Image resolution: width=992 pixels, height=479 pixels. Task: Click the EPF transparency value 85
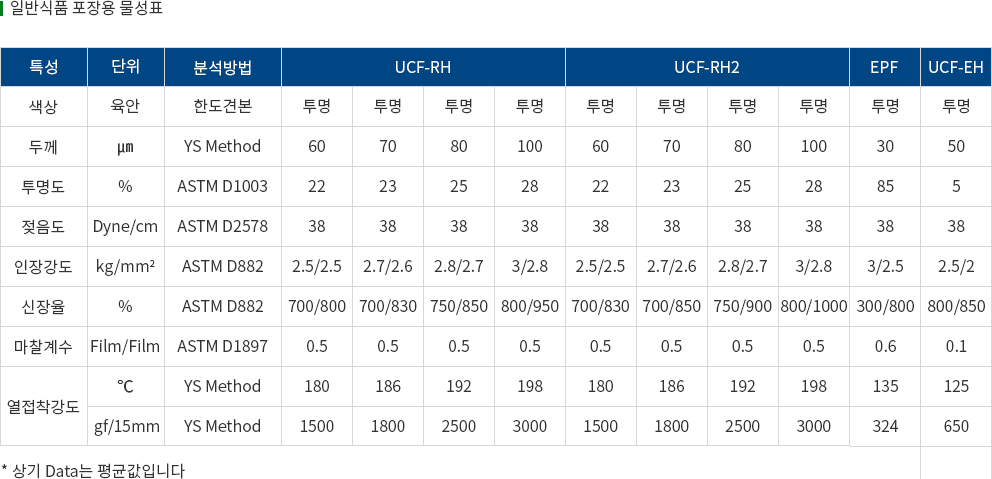click(884, 187)
